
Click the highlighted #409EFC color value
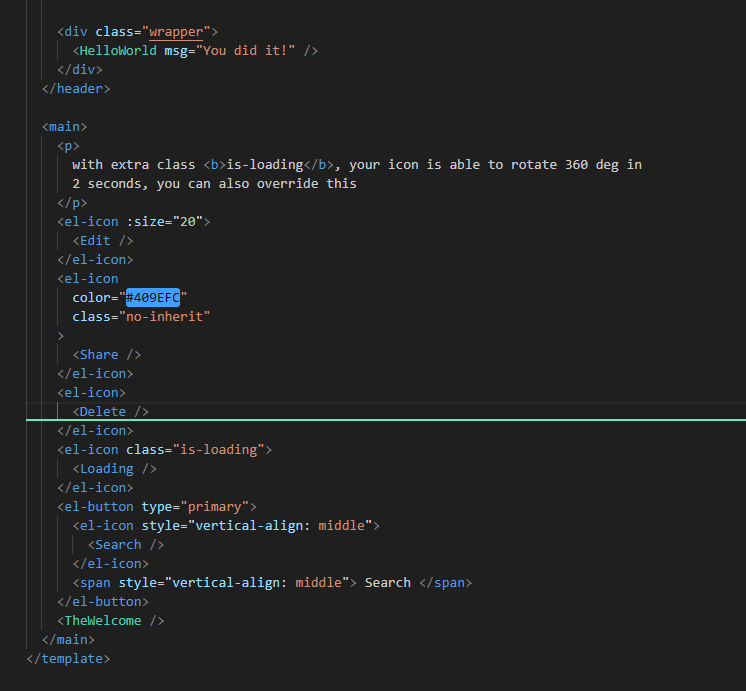click(x=153, y=297)
